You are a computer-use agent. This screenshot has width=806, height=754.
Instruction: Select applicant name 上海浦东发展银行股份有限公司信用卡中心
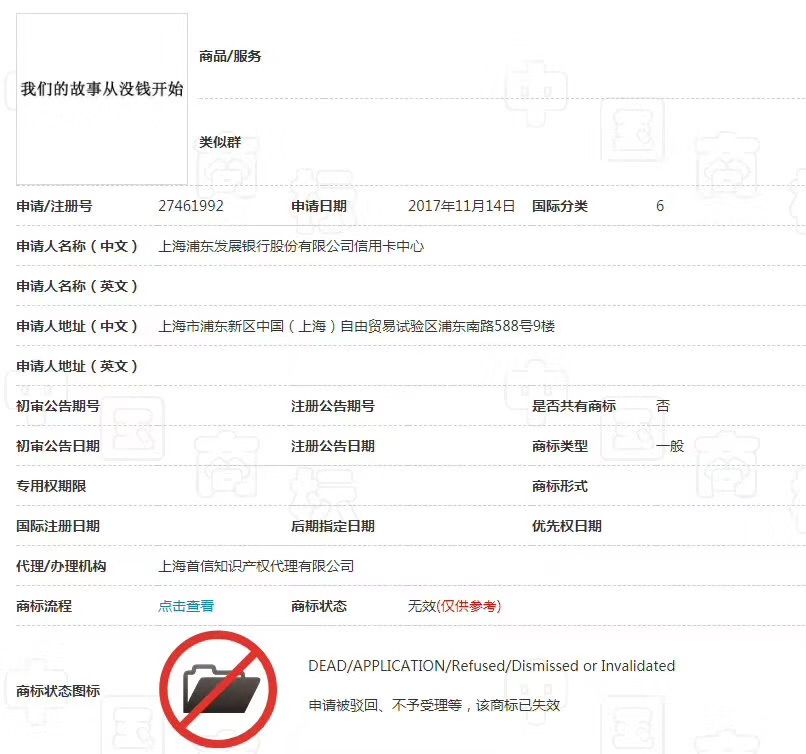(x=291, y=246)
